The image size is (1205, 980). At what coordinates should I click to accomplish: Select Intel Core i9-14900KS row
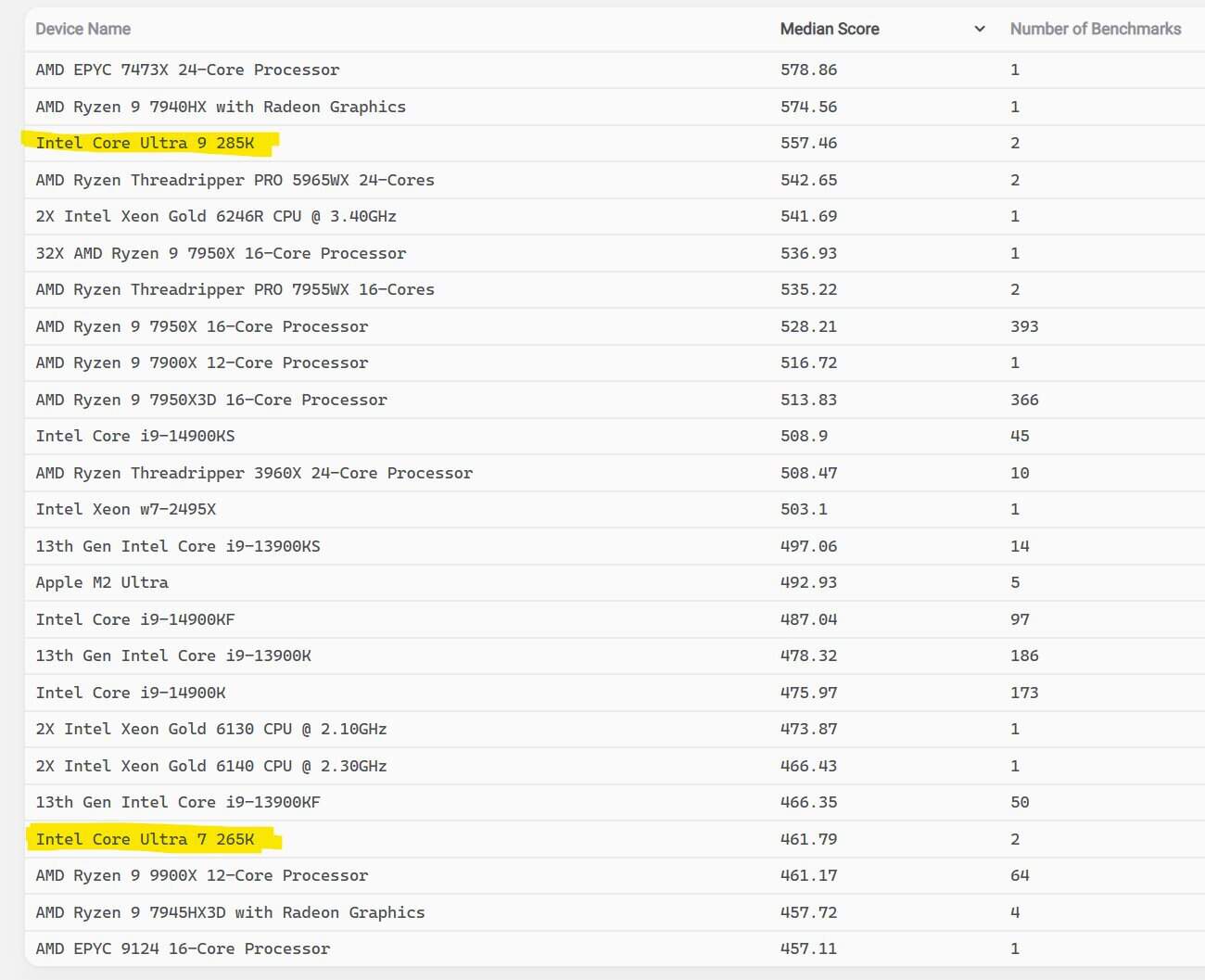click(x=135, y=436)
